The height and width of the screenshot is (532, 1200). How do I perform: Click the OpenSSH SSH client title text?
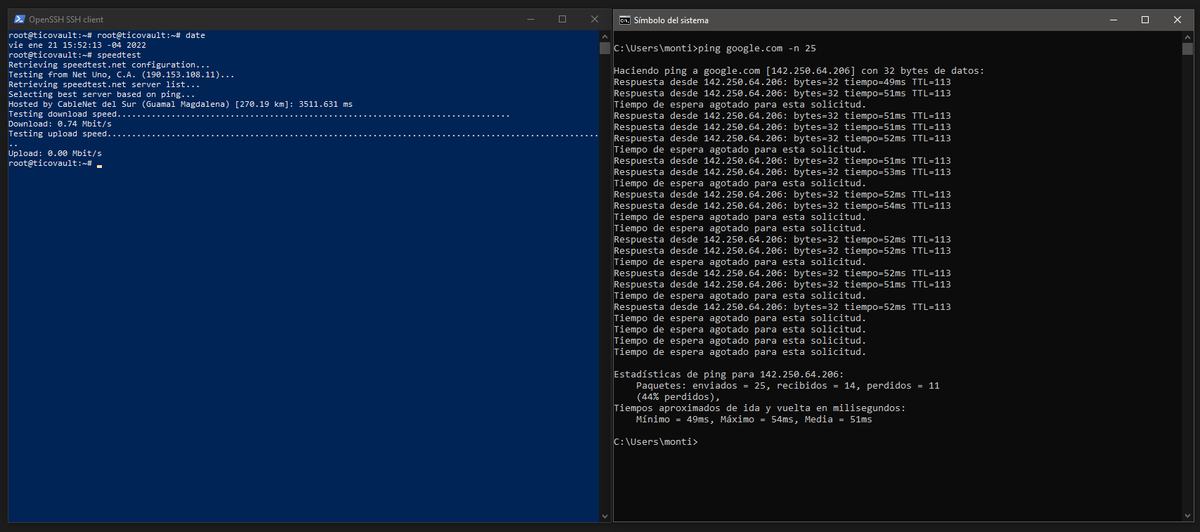tap(66, 20)
